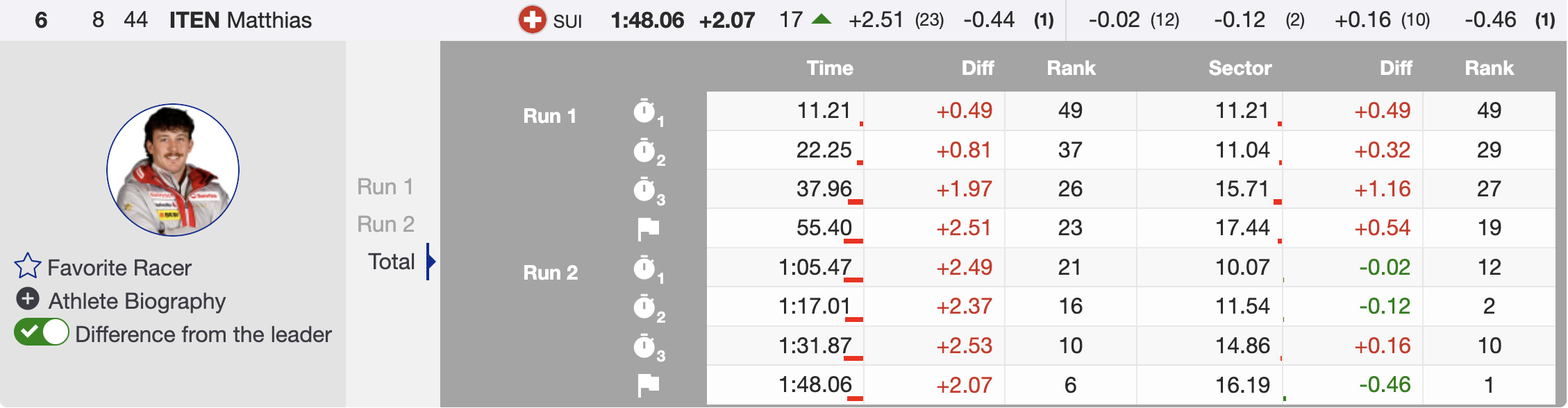Image resolution: width=1568 pixels, height=408 pixels.
Task: Click the Favorite Racer star icon
Action: [x=28, y=266]
